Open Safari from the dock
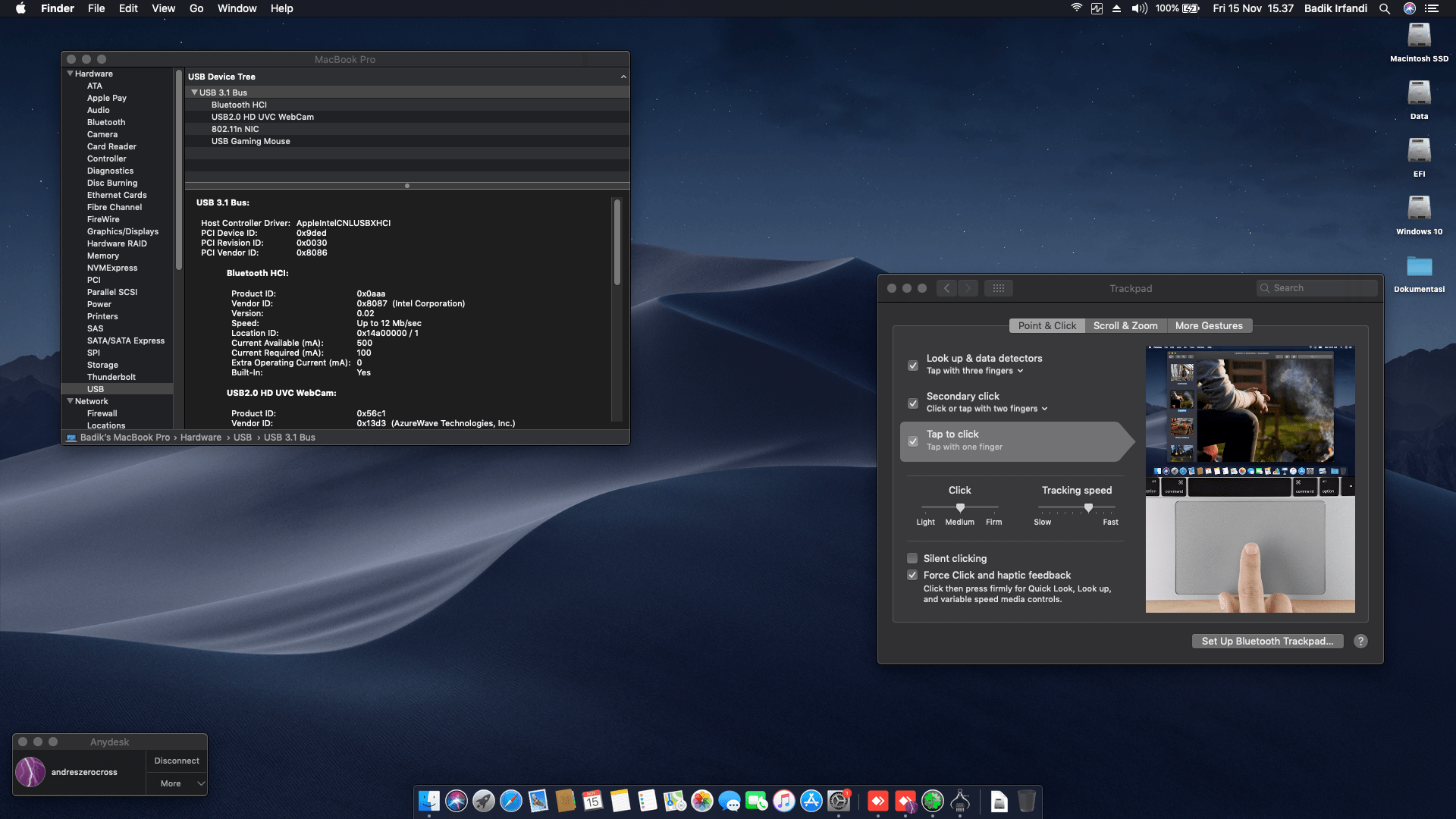Viewport: 1456px width, 819px height. [x=511, y=801]
